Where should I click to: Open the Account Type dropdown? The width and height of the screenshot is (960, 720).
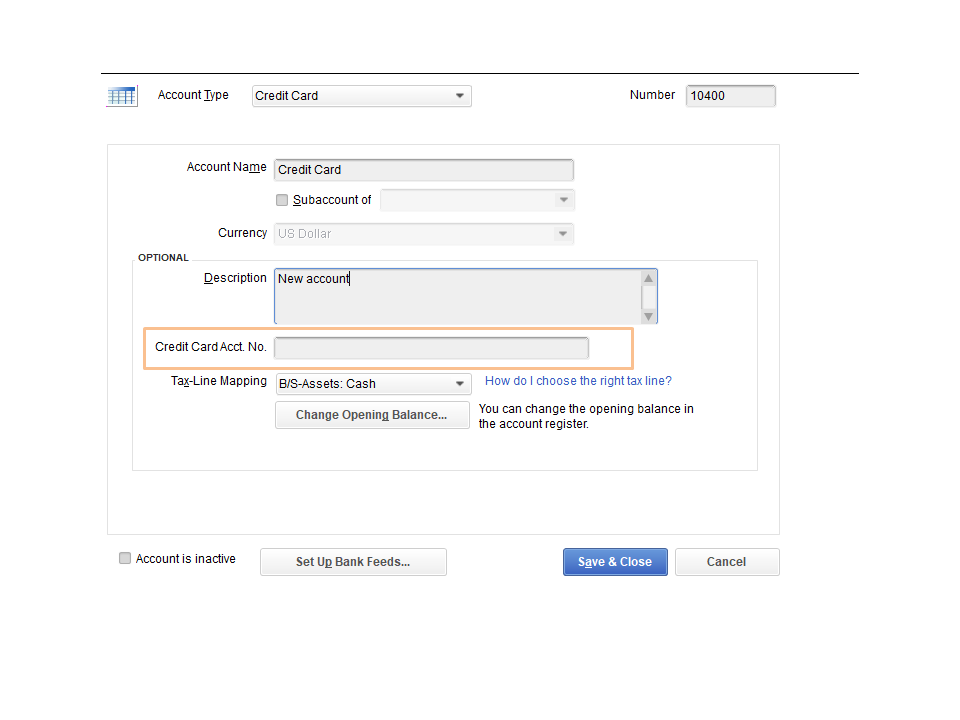click(460, 96)
